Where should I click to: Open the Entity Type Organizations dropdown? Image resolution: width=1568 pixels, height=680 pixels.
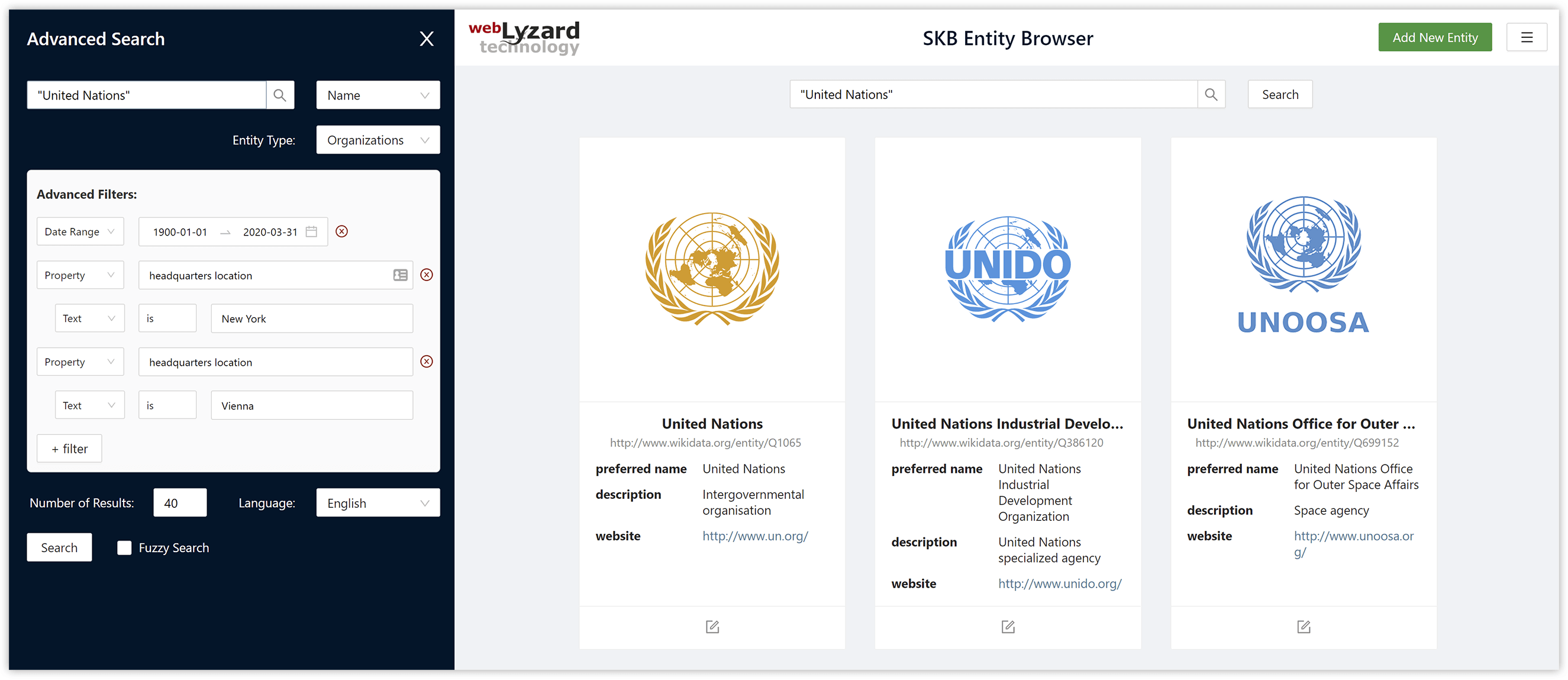(378, 140)
